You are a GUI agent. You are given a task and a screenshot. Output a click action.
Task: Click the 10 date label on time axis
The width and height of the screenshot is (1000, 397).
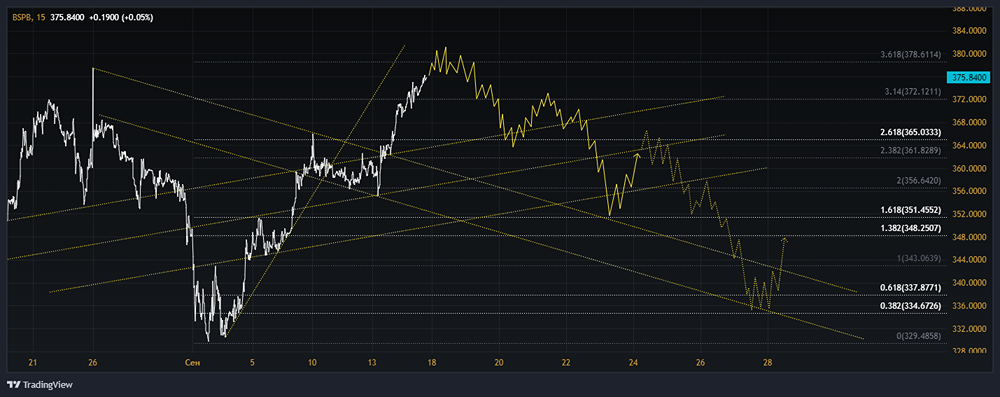pyautogui.click(x=312, y=363)
